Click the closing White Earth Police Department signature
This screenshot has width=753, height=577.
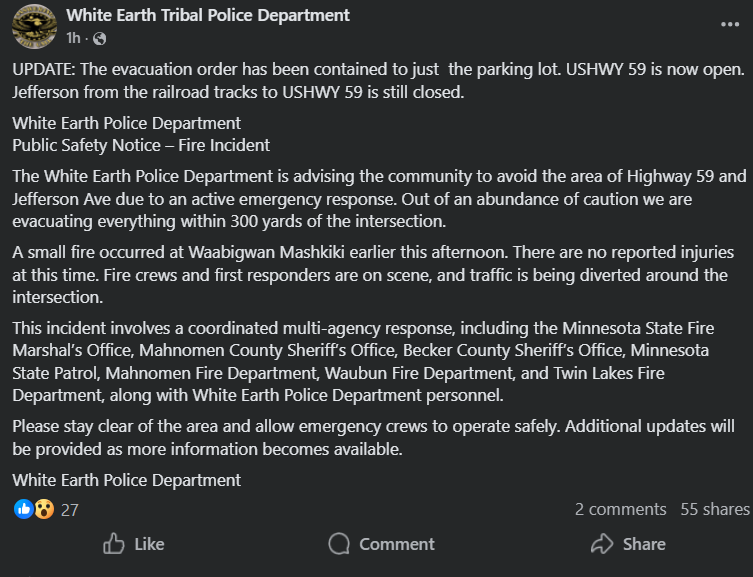[126, 480]
